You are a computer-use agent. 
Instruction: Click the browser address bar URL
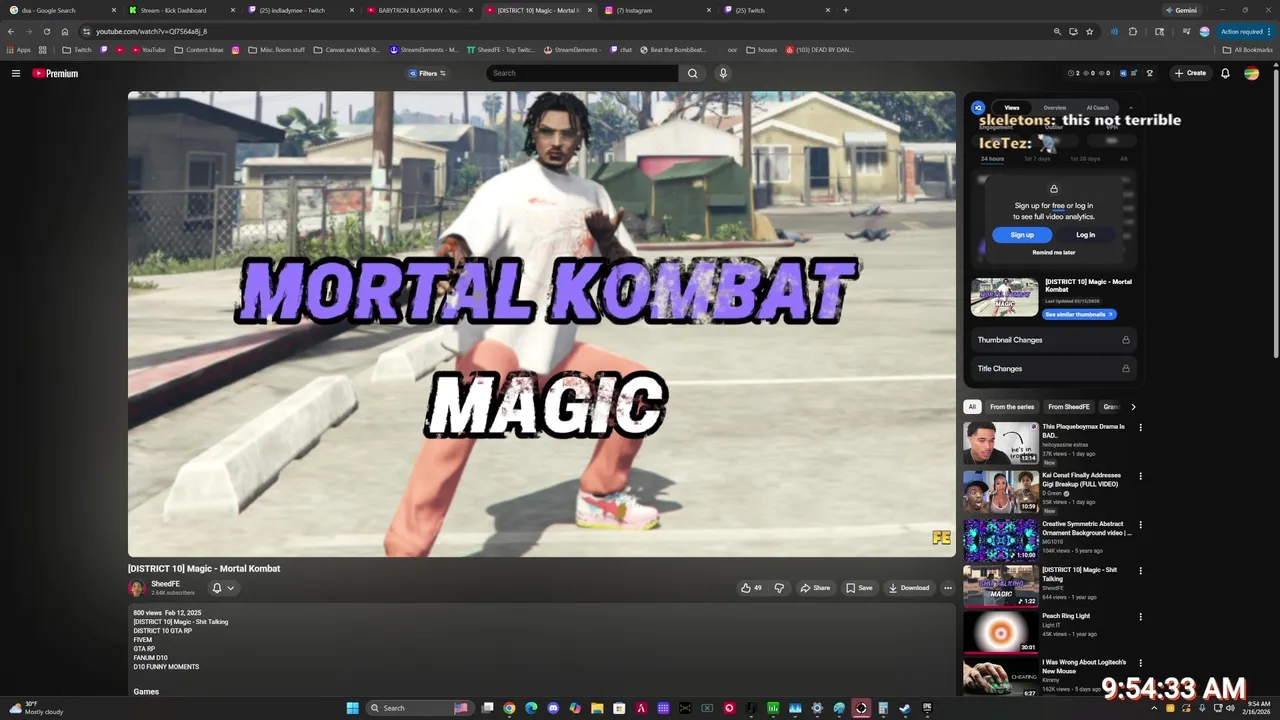152,31
